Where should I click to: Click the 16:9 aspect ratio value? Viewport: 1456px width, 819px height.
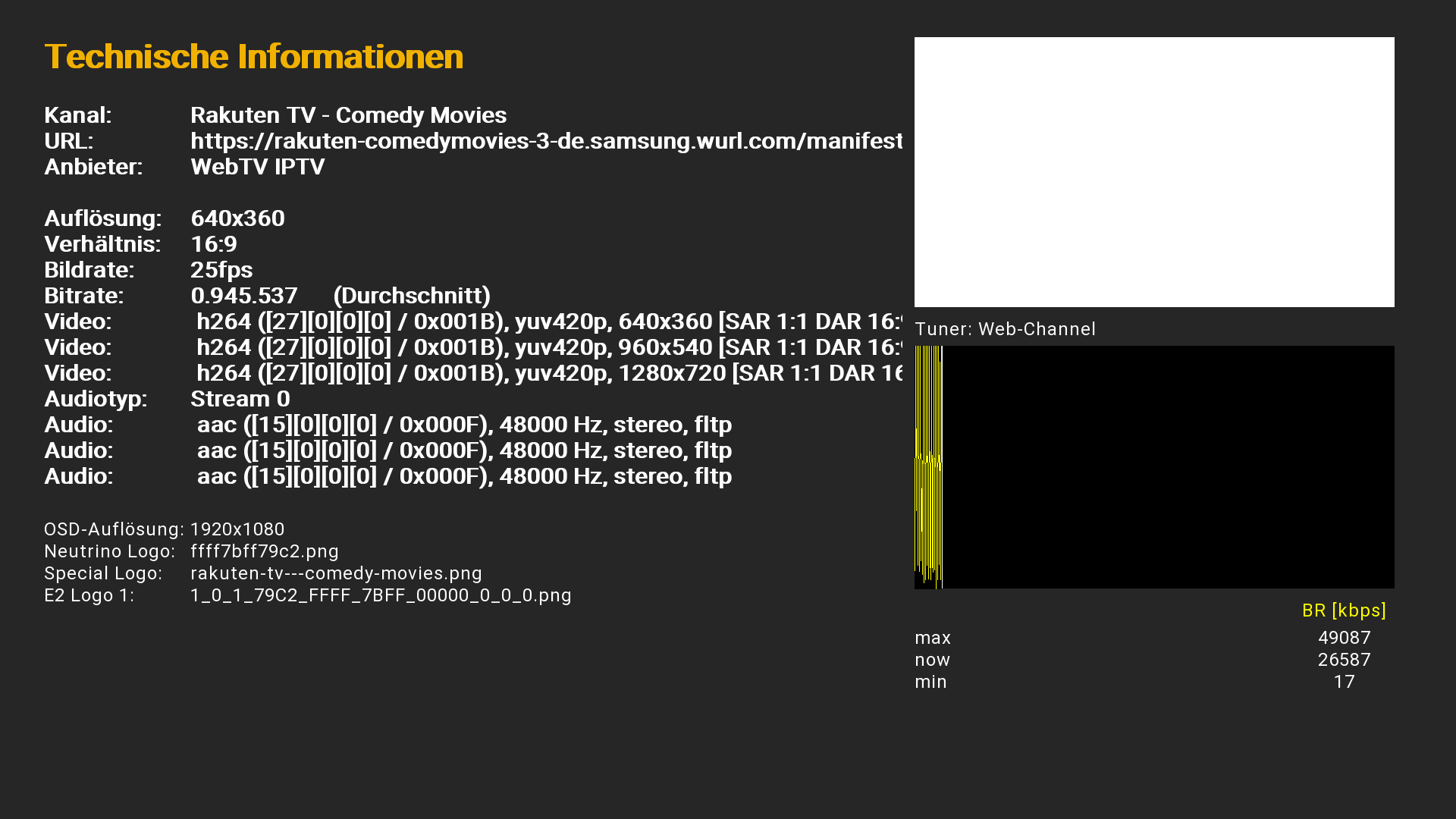(x=214, y=244)
